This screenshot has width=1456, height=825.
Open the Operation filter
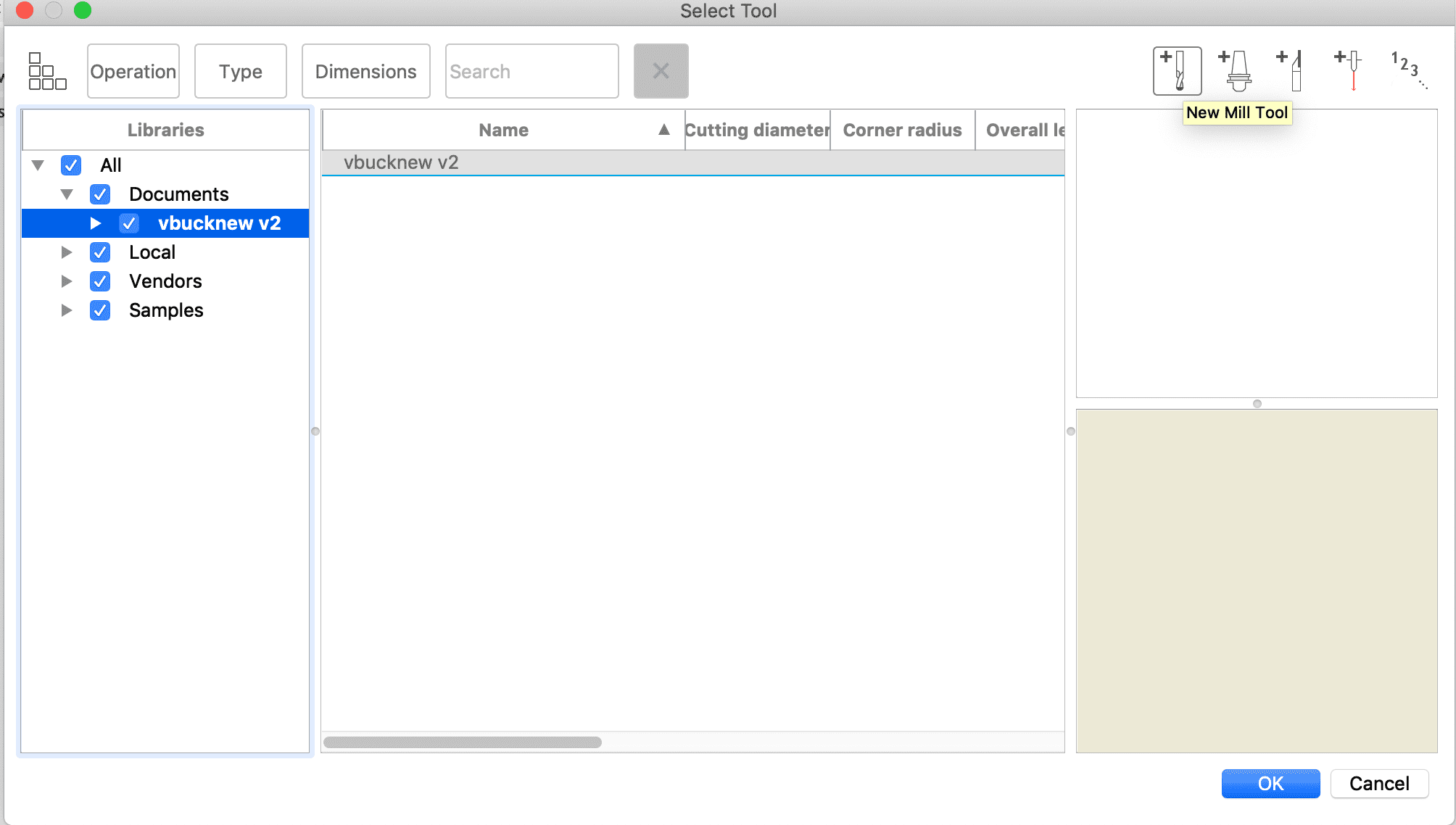click(x=133, y=71)
